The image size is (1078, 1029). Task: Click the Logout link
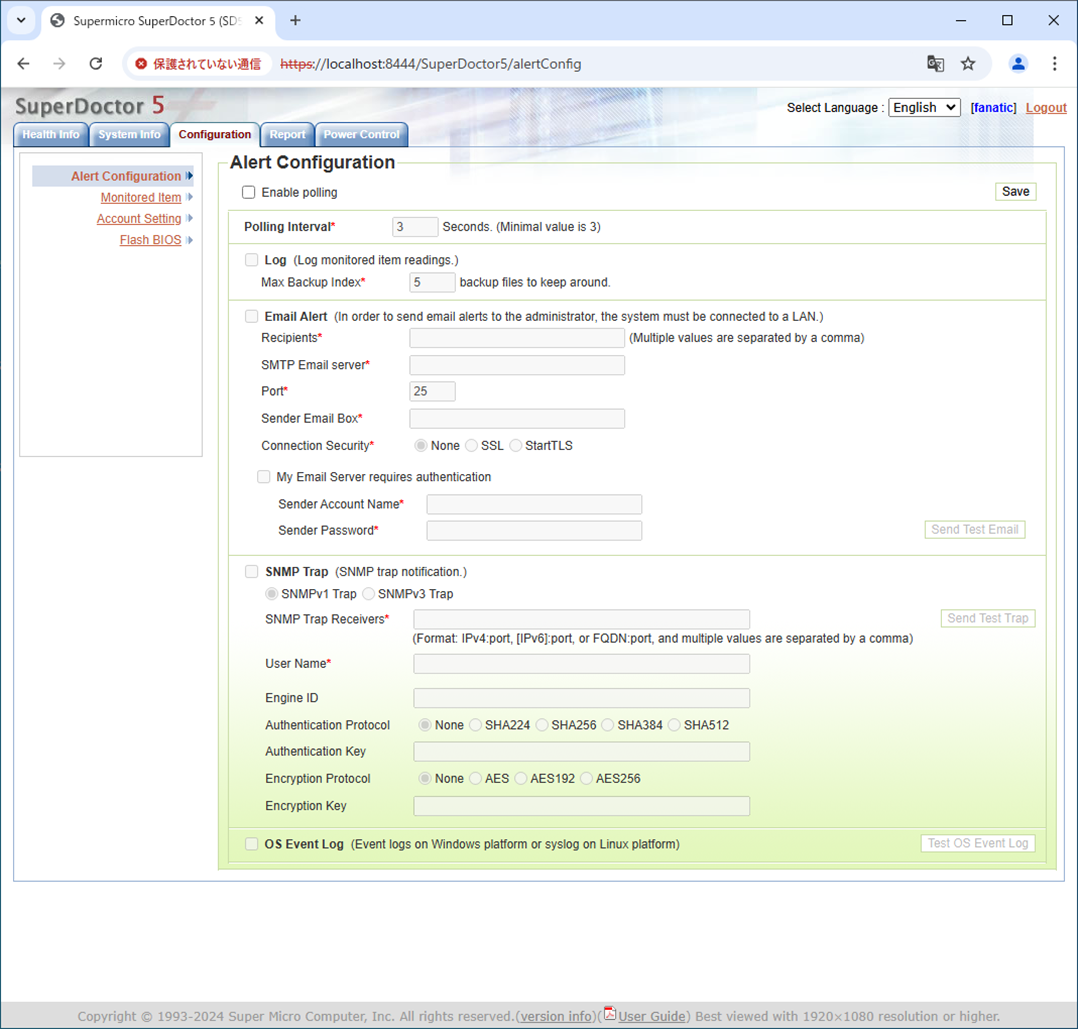(1046, 108)
